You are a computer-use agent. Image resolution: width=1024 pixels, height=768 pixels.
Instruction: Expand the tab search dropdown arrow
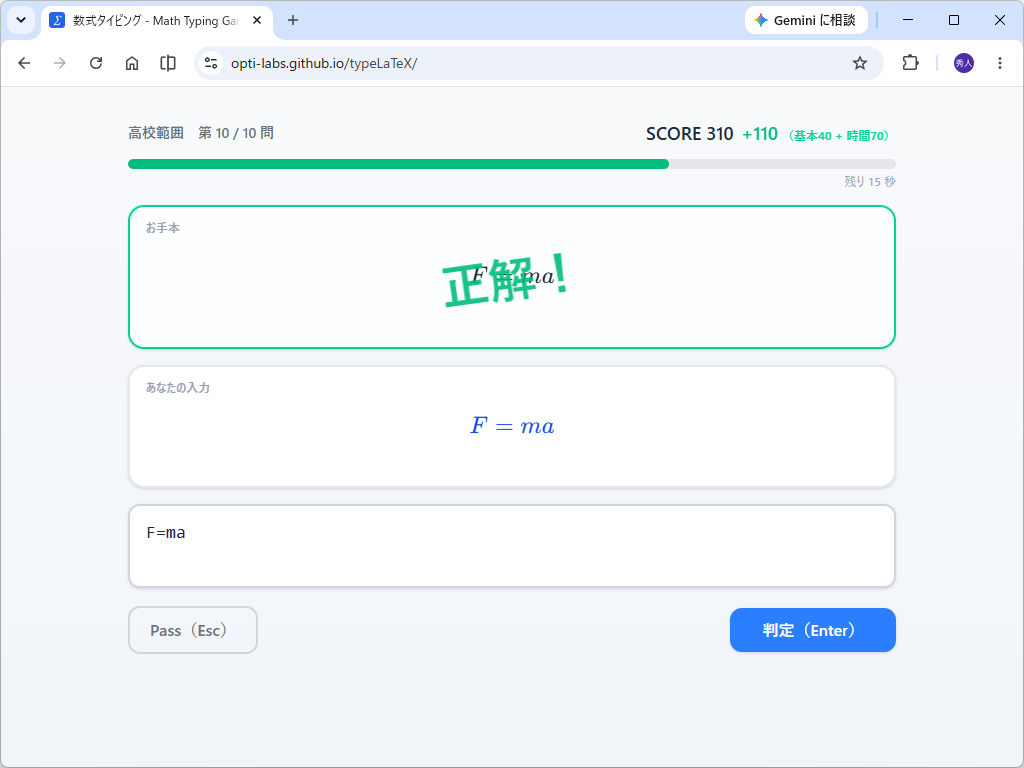[x=21, y=20]
